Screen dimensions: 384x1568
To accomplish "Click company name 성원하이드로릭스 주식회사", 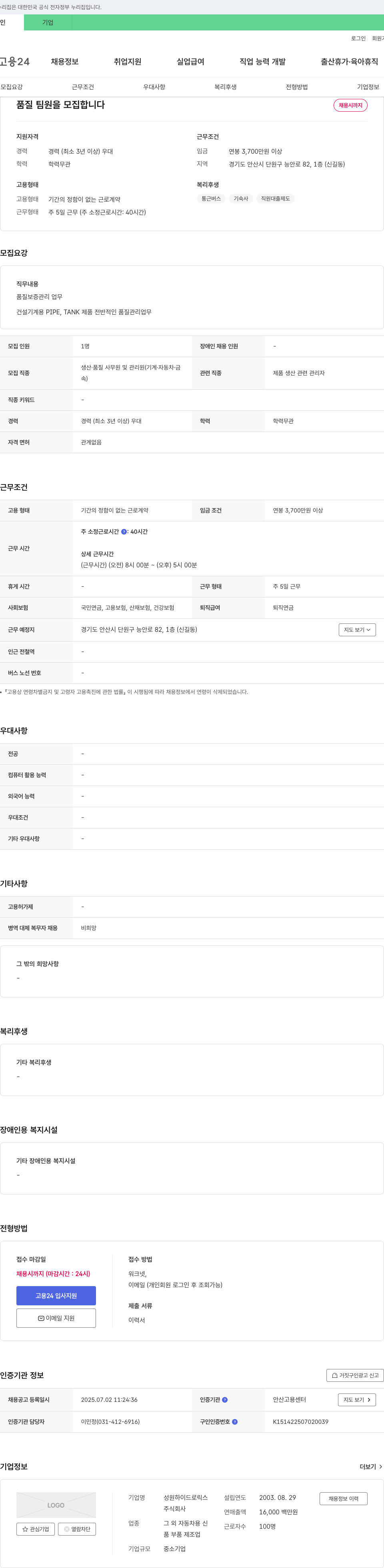I will pos(185,1503).
